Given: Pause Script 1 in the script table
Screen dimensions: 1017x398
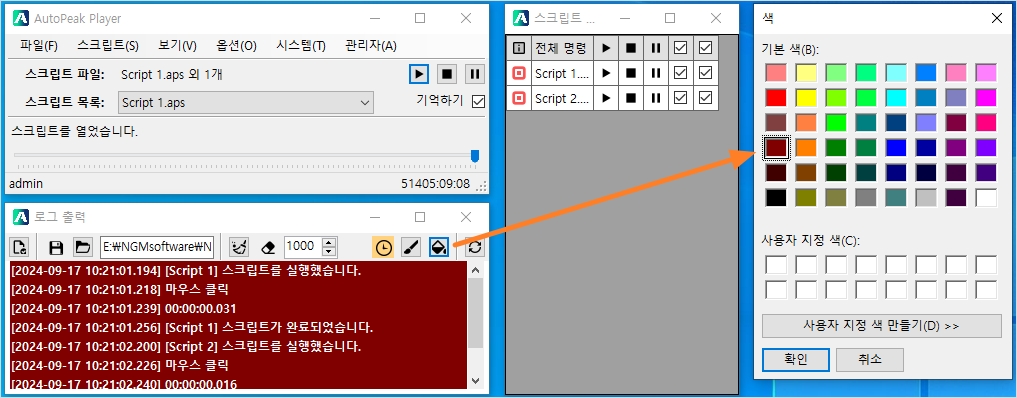Looking at the screenshot, I should coord(656,73).
